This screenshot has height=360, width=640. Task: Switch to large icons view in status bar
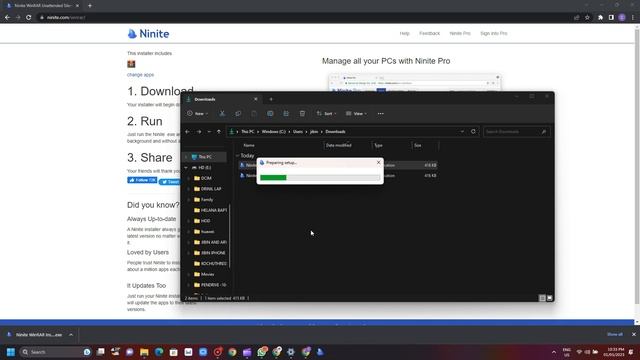coord(549,298)
